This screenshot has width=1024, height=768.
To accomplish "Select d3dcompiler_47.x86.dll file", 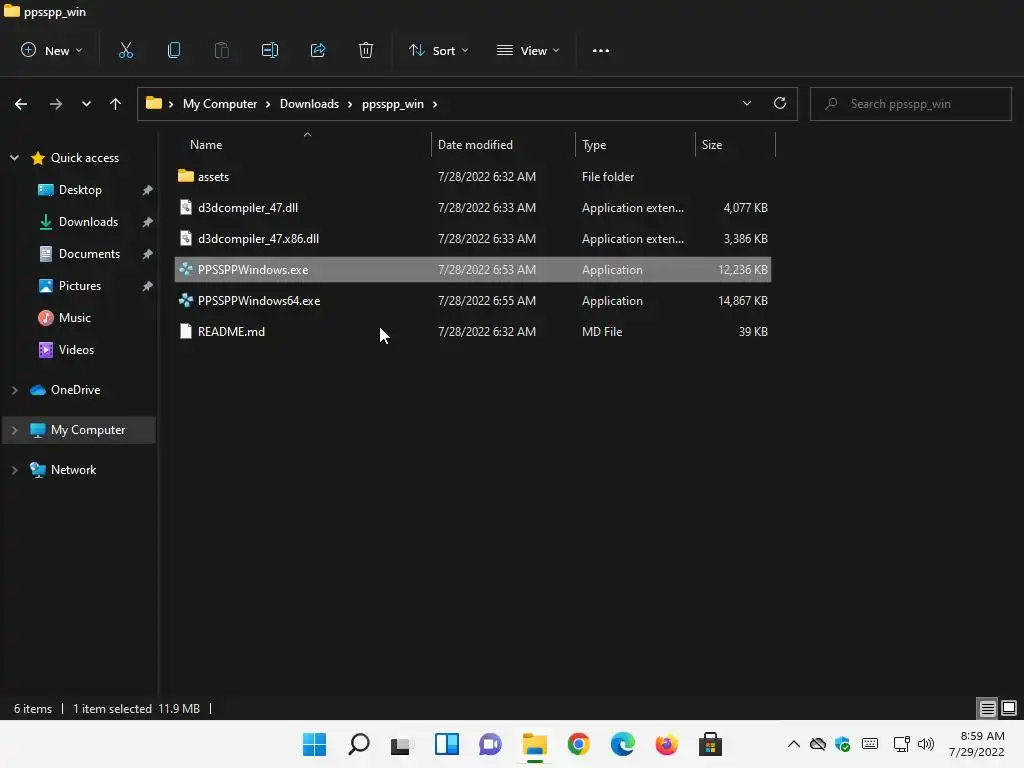I will click(x=473, y=238).
